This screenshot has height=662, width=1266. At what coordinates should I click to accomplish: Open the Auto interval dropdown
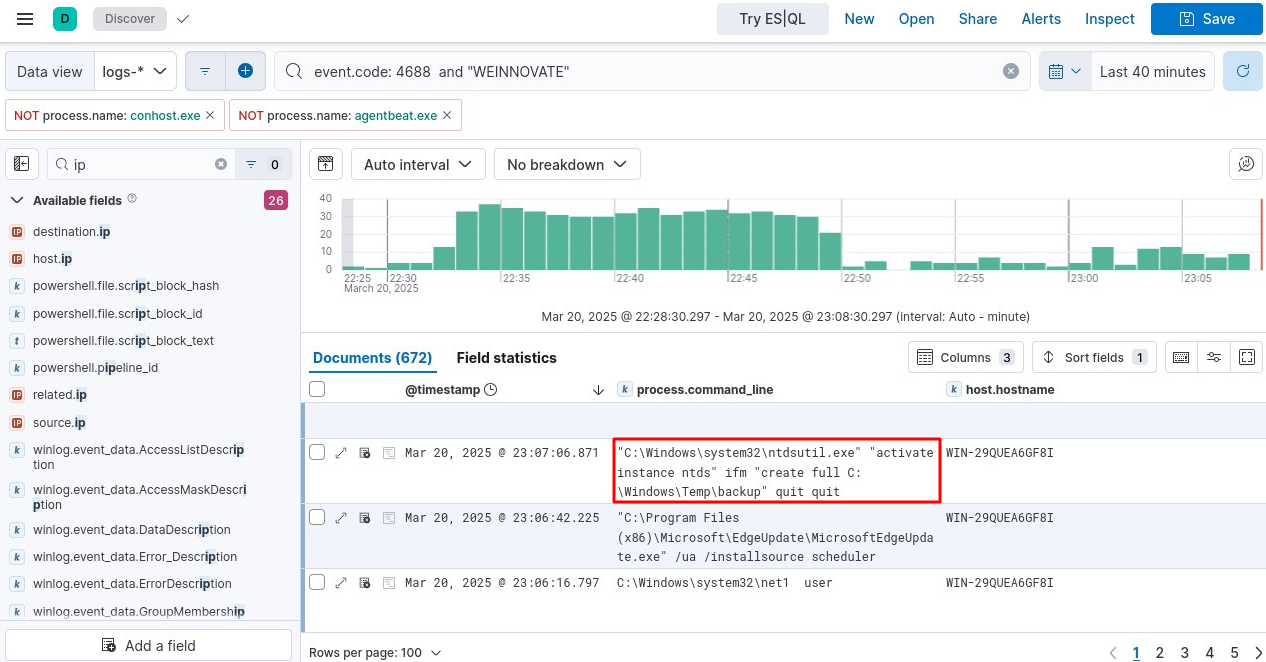(x=418, y=164)
